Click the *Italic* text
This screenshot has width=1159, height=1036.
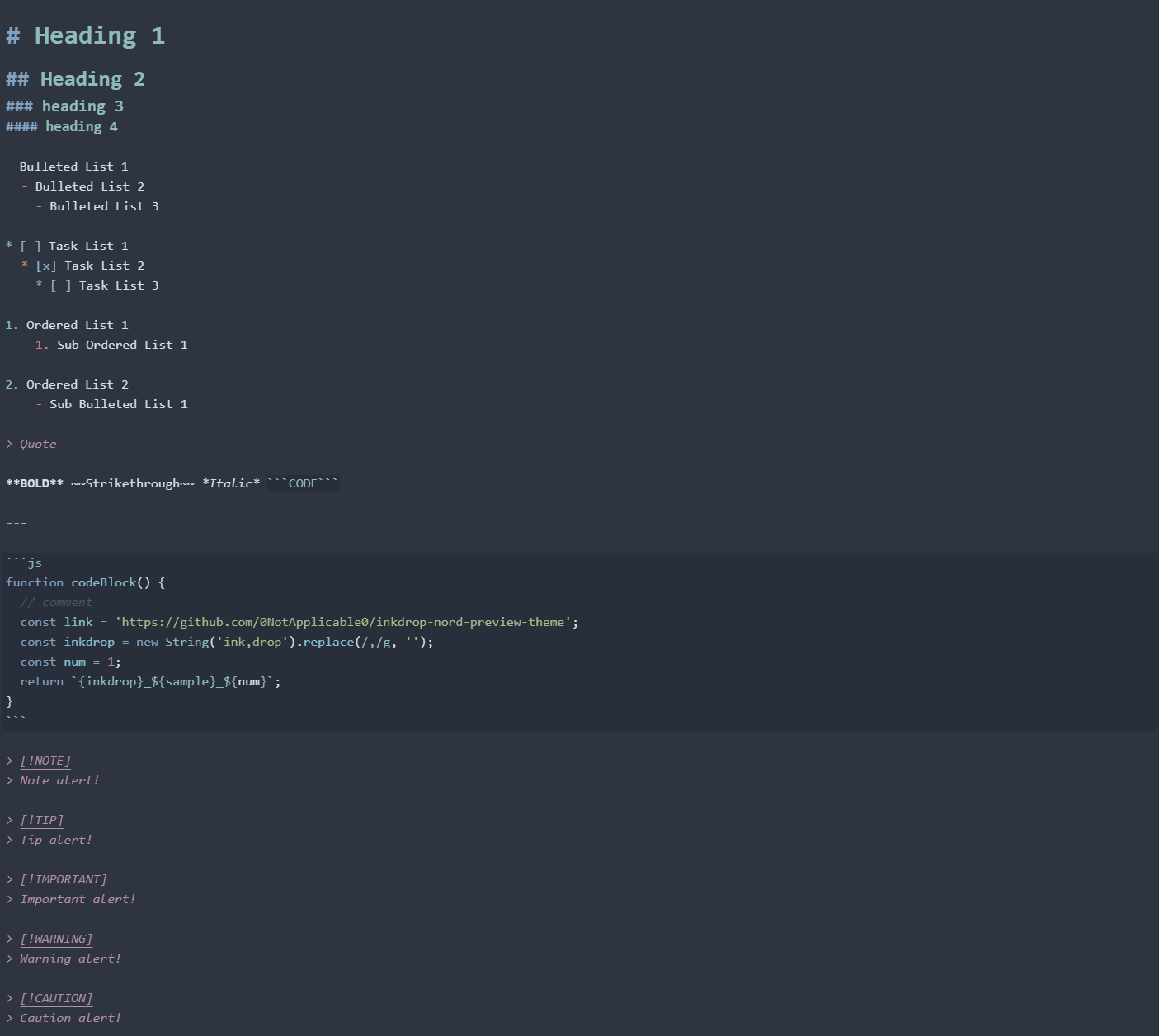click(x=231, y=483)
